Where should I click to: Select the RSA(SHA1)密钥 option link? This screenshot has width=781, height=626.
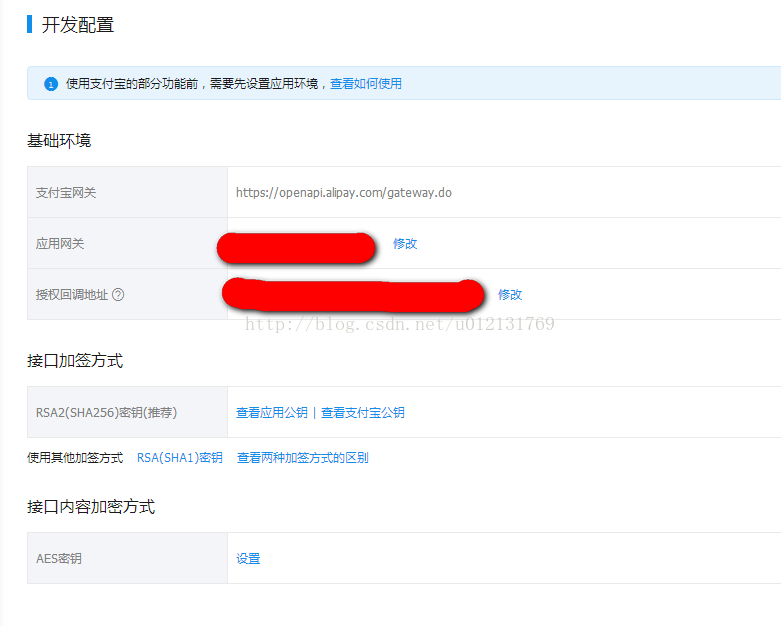tap(180, 458)
